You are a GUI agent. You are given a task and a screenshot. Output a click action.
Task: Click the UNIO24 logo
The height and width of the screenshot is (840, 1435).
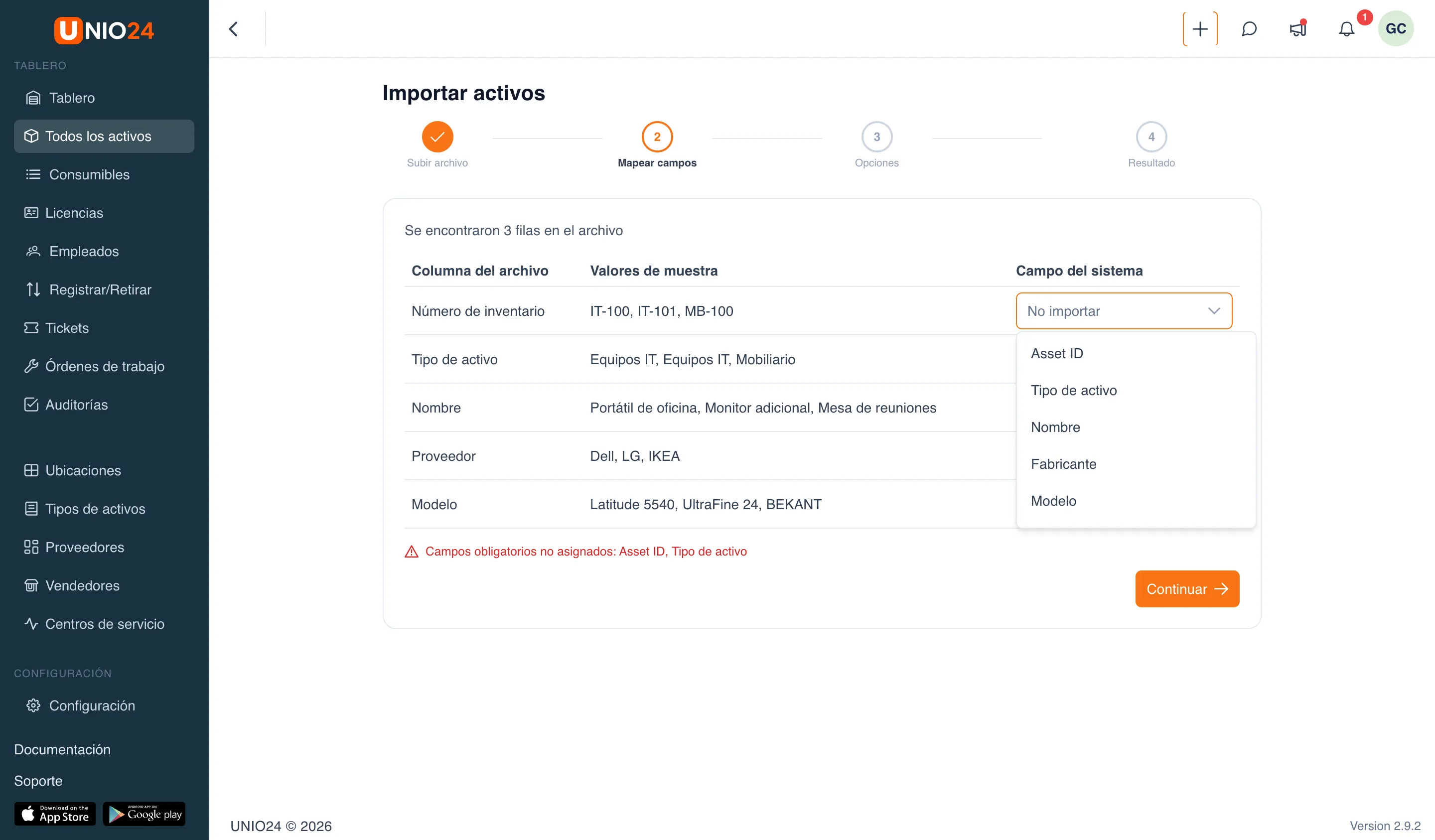pos(104,30)
